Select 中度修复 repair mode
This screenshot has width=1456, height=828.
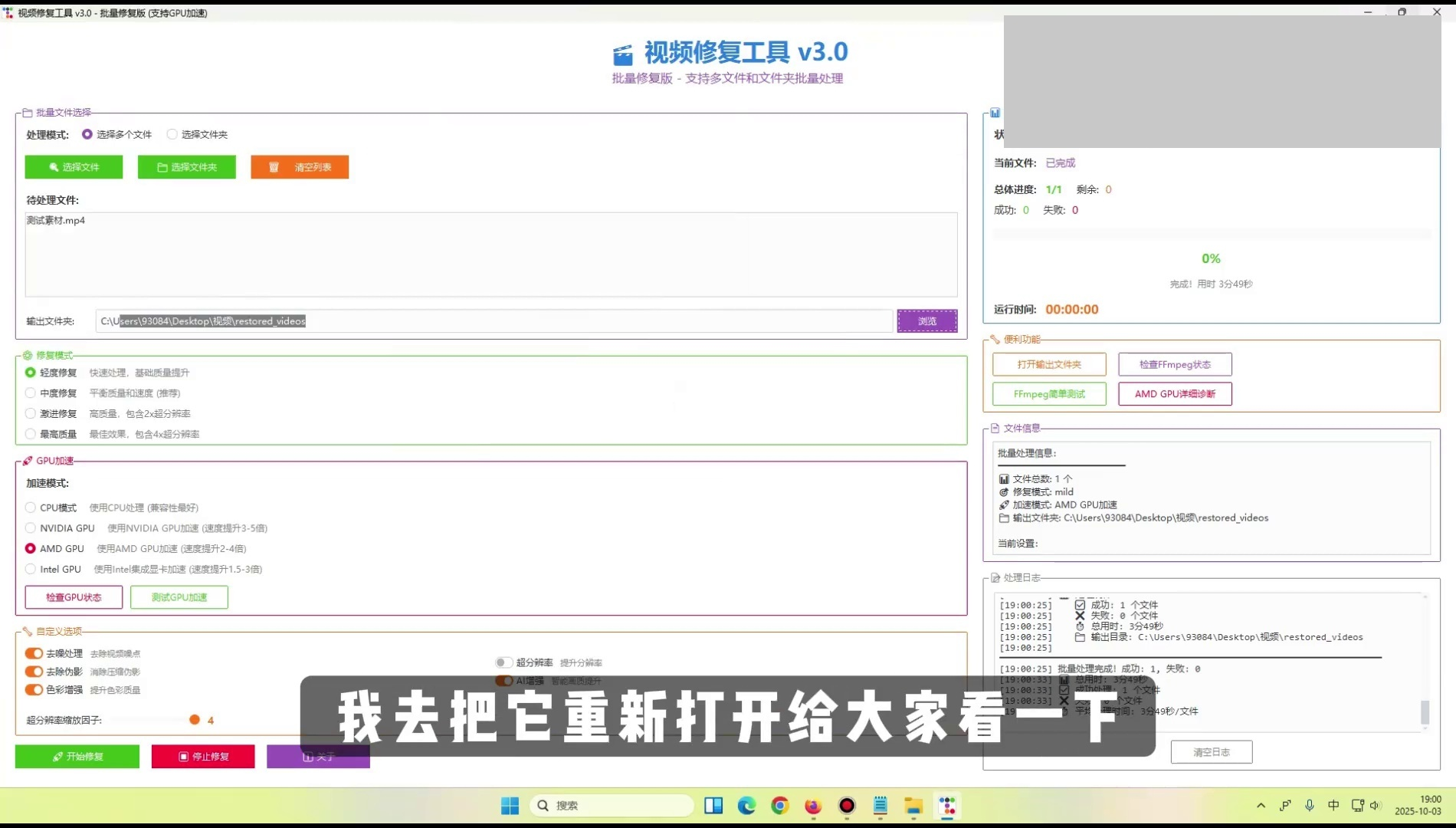pos(31,393)
